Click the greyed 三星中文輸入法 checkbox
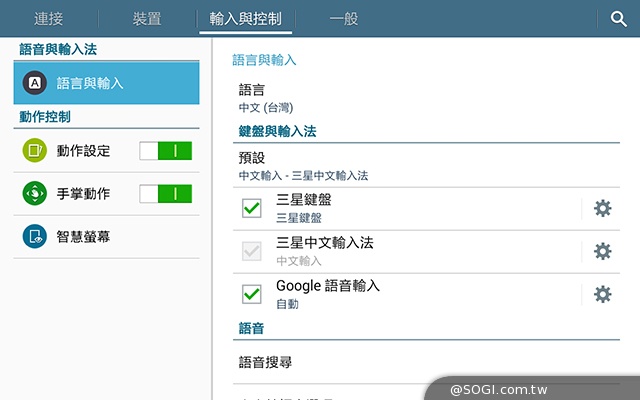 click(x=252, y=251)
